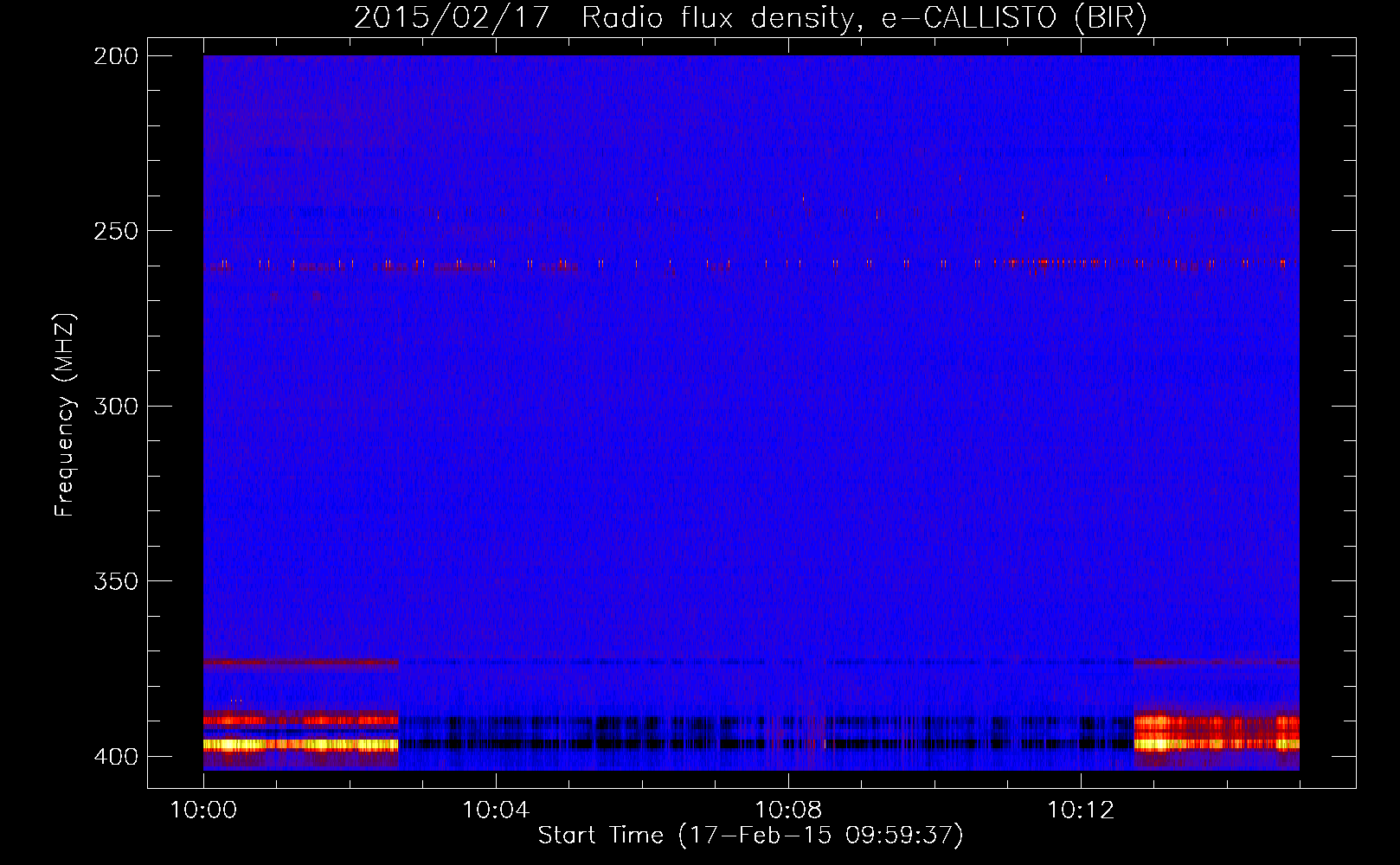1400x865 pixels.
Task: Click the 10:12 time tick label
Action: click(1081, 811)
